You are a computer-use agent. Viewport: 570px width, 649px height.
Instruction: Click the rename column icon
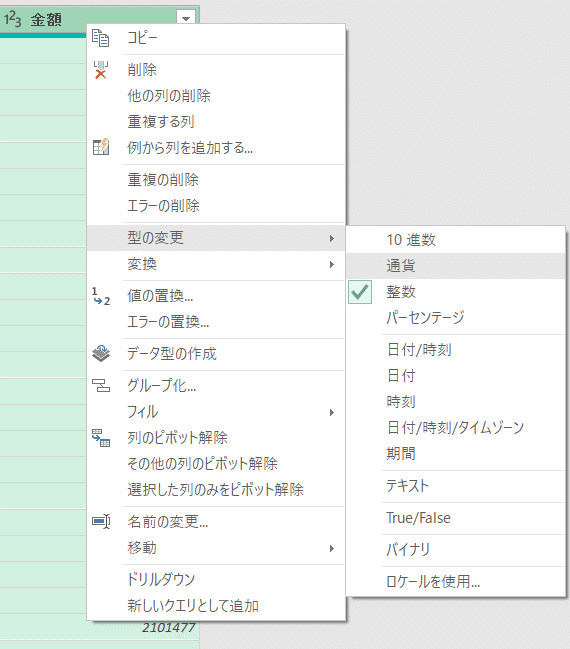coord(101,521)
